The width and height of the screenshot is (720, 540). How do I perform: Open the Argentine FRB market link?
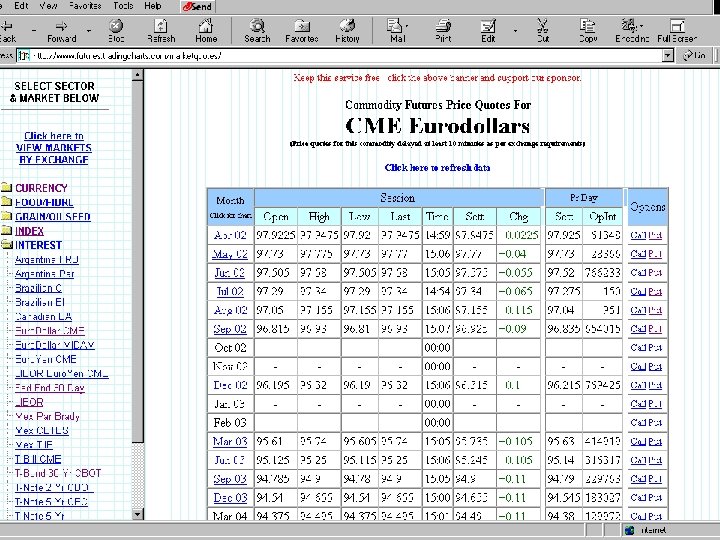46,259
